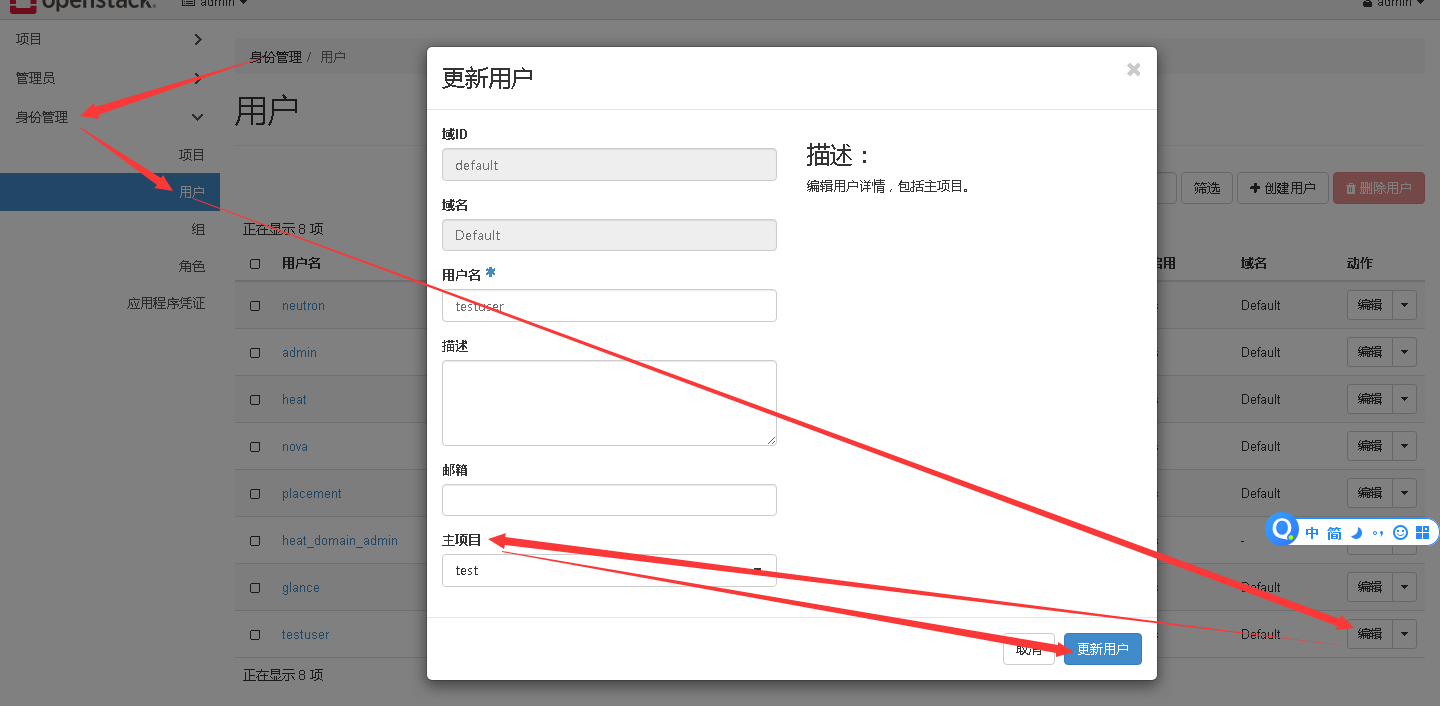Open the testuser user link
Viewport: 1440px width, 706px height.
[x=305, y=635]
